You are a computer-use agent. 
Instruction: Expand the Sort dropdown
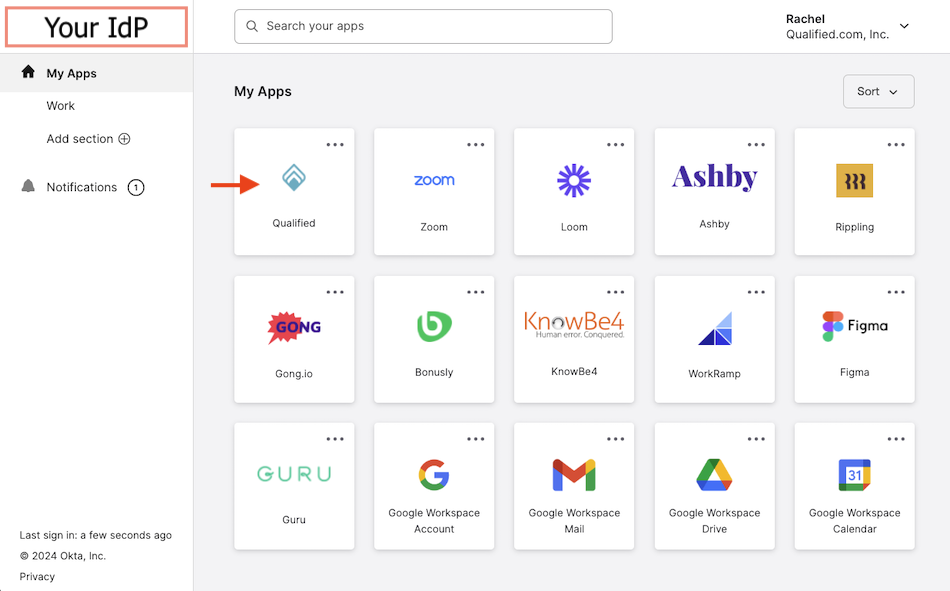[x=879, y=92]
